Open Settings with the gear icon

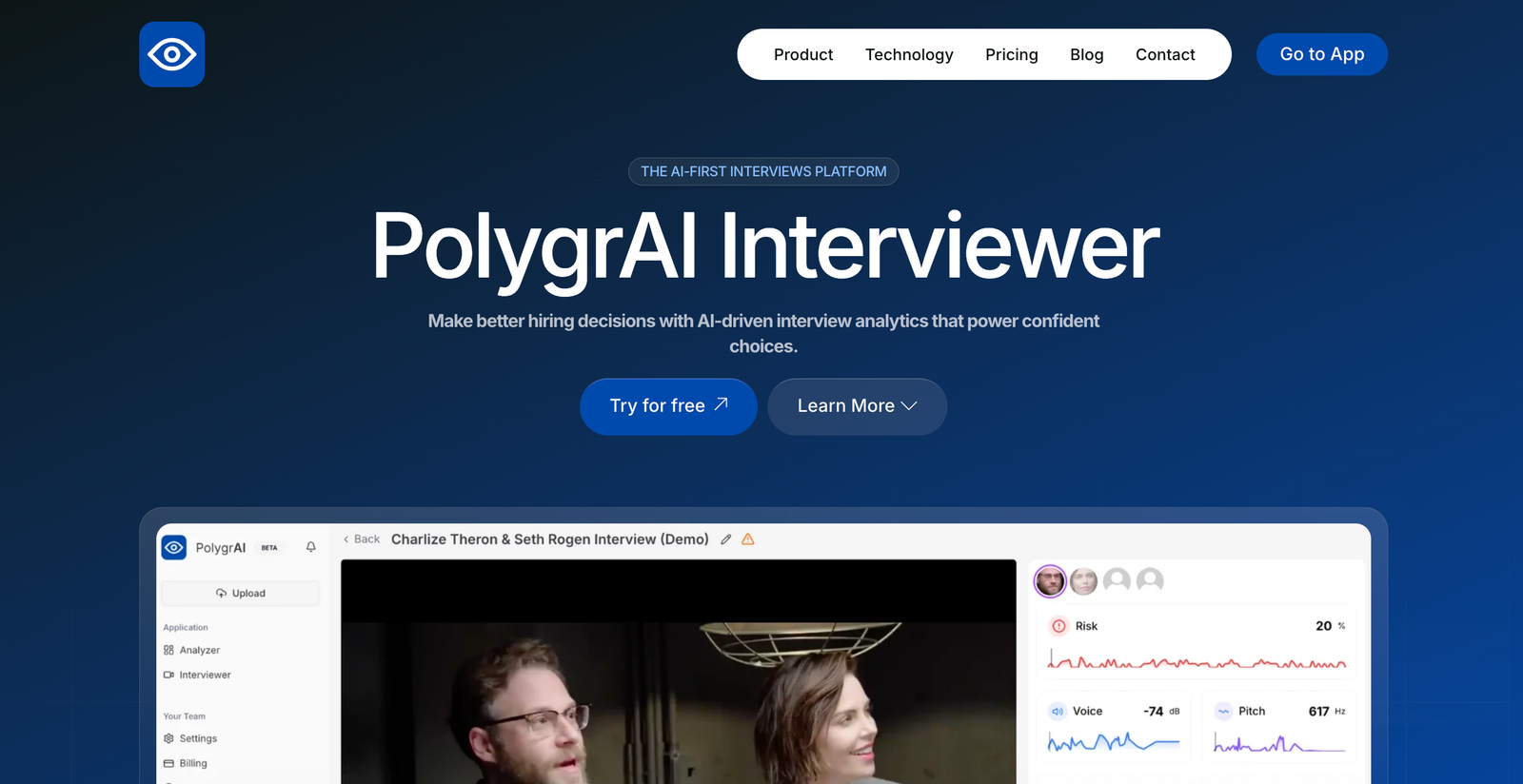[x=169, y=738]
